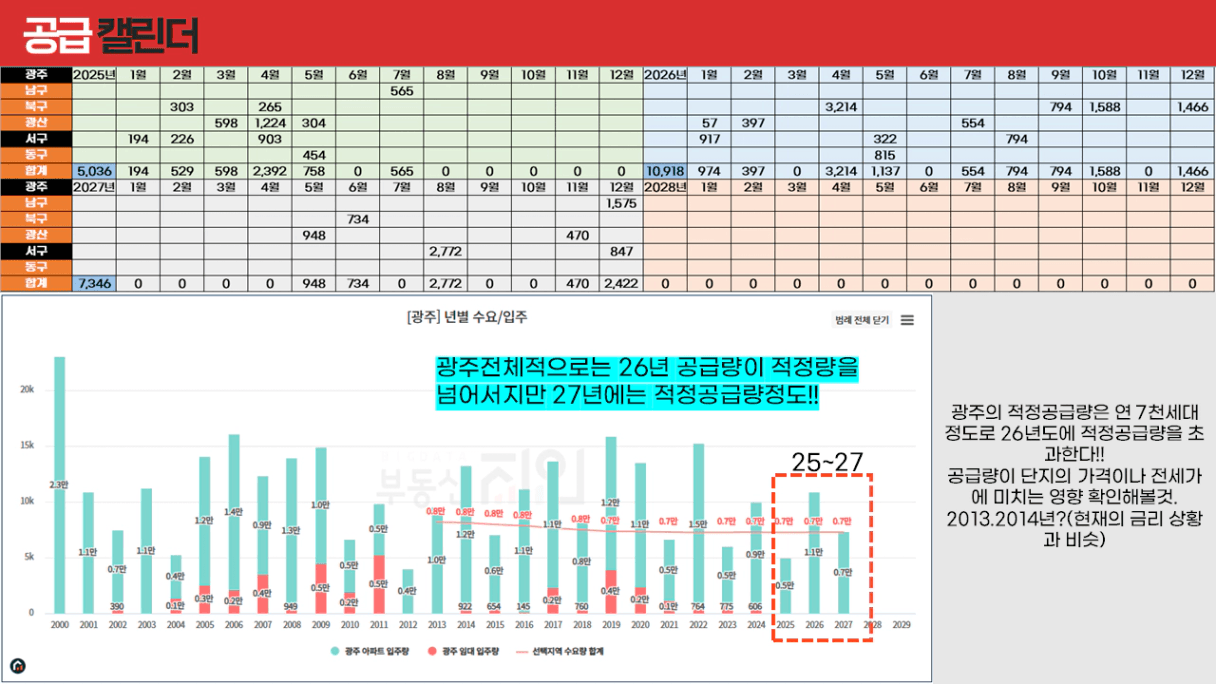The height and width of the screenshot is (684, 1216).
Task: Click the 범례 전체 닫기 button
Action: [862, 320]
